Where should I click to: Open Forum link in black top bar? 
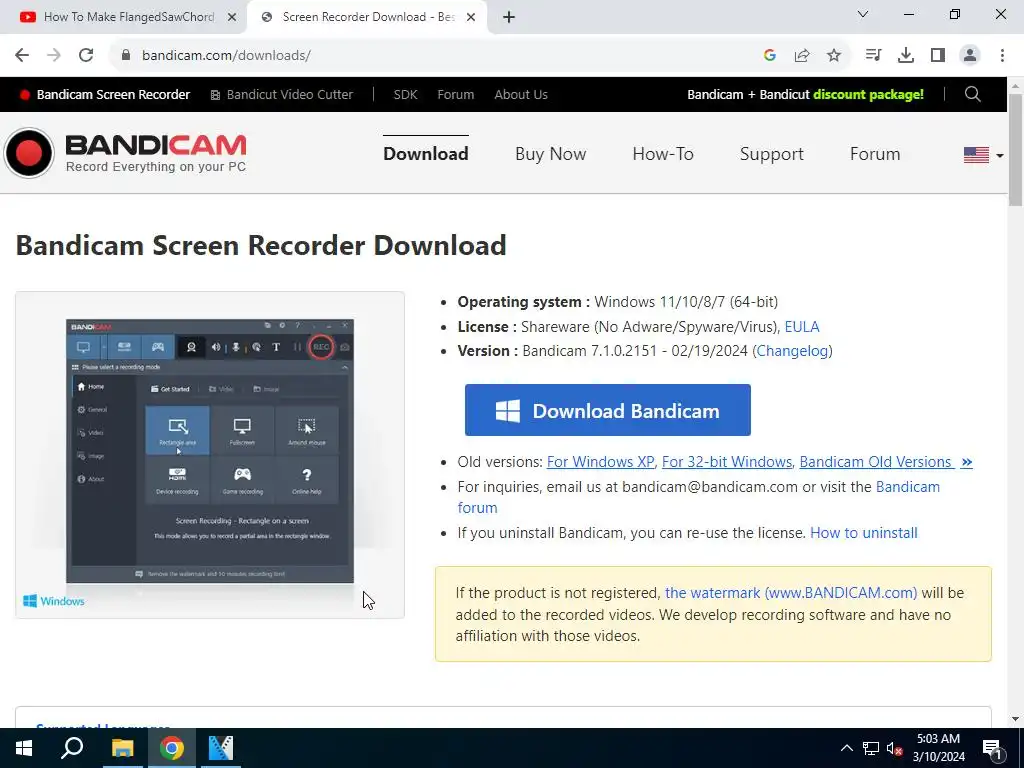pyautogui.click(x=456, y=94)
